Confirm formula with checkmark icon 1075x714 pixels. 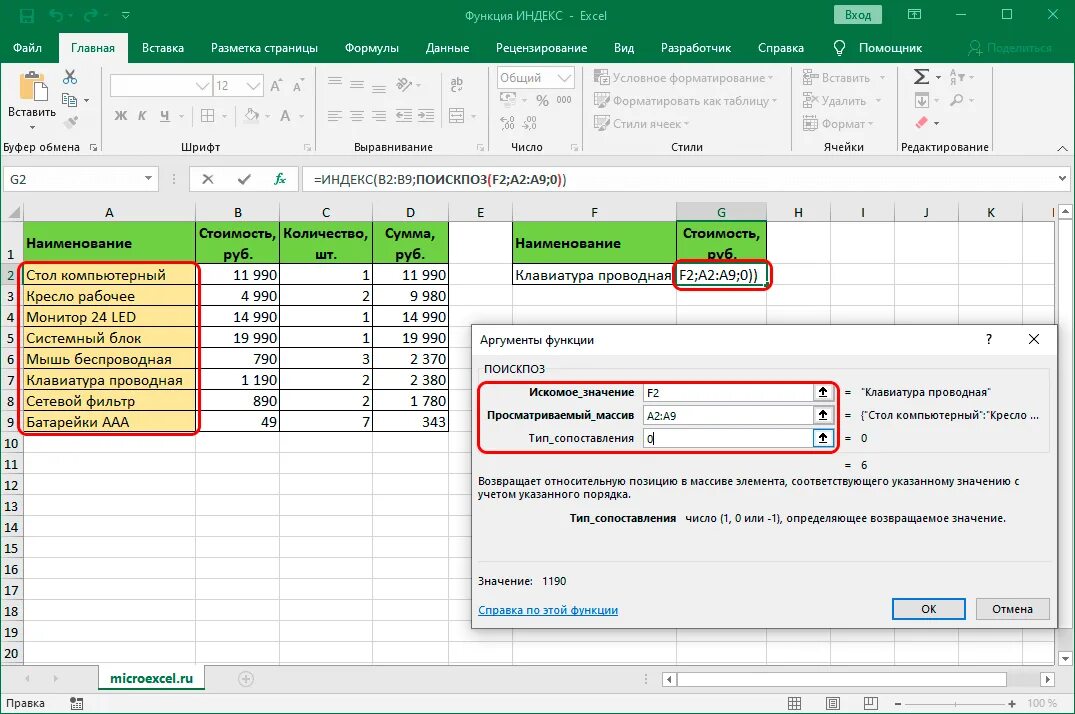(x=244, y=179)
